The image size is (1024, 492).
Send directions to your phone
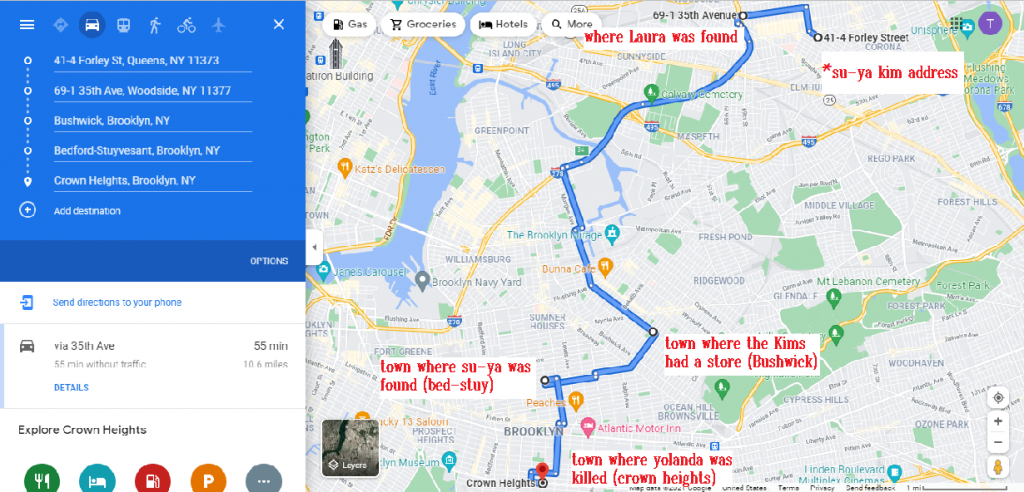point(117,303)
